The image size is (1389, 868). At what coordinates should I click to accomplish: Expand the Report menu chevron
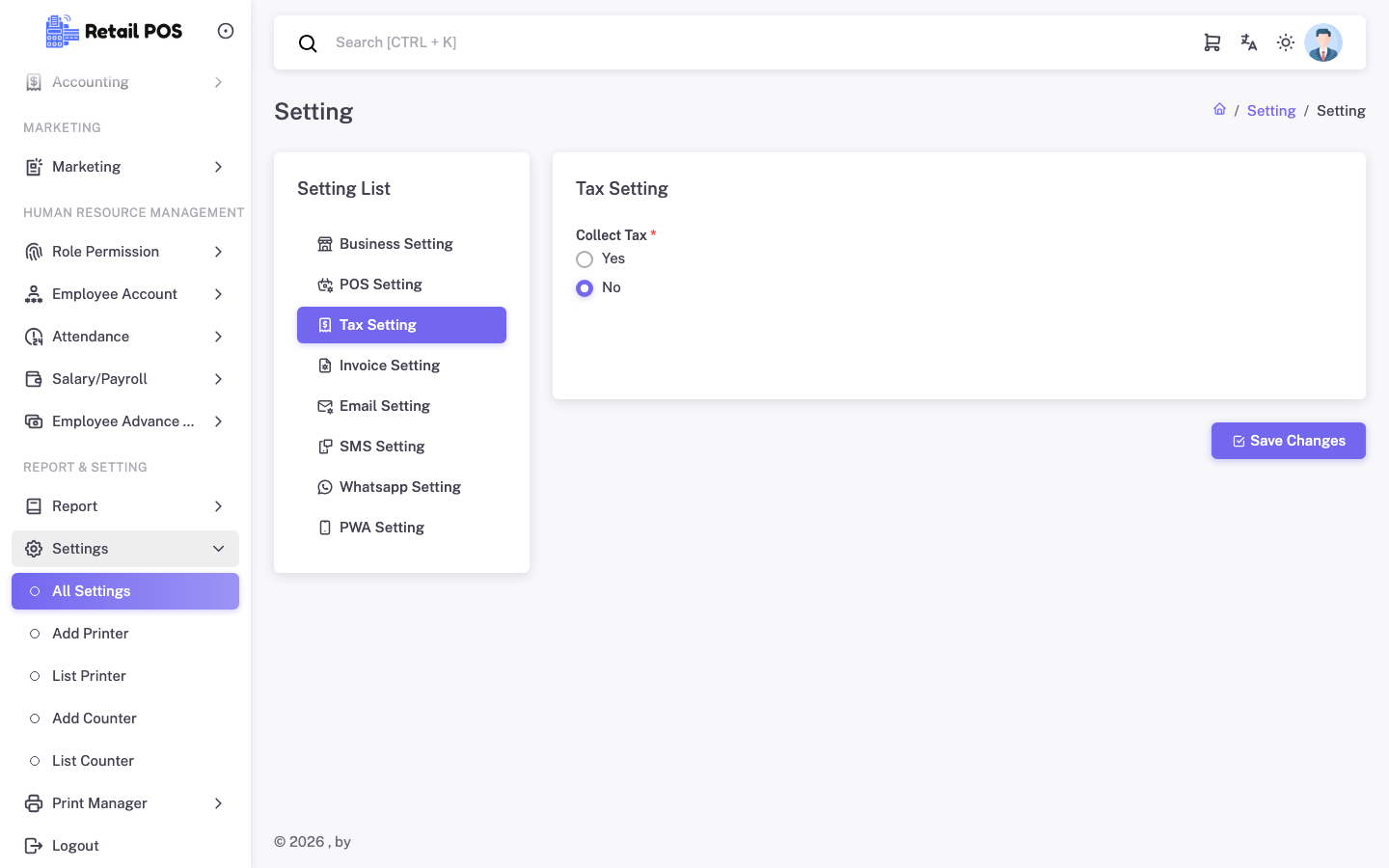[219, 506]
